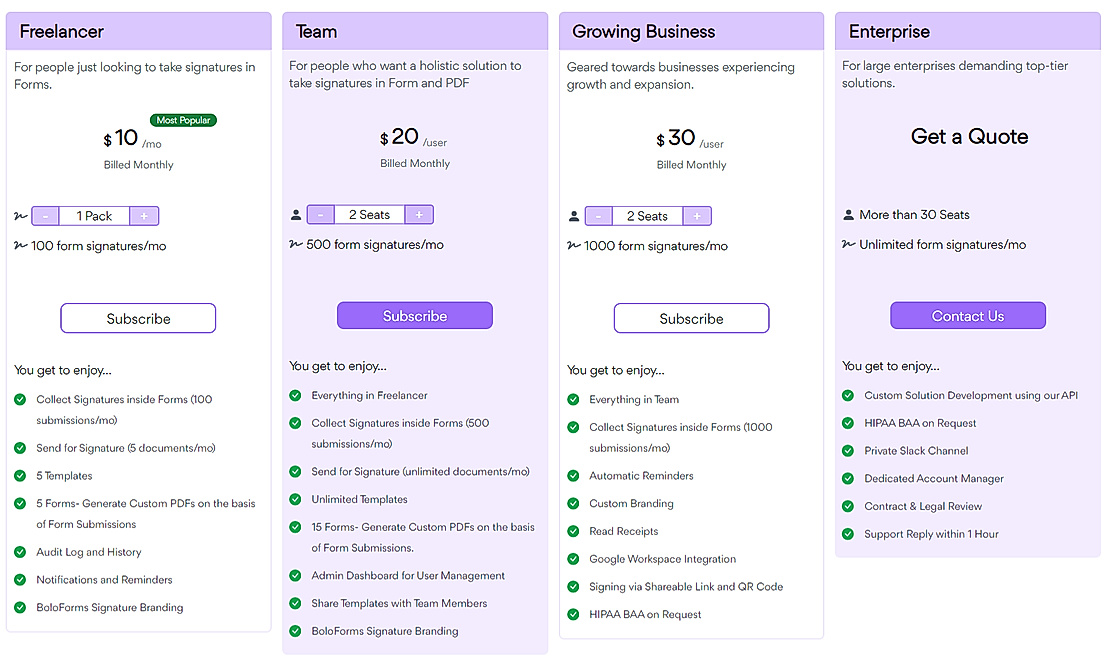Viewport: 1108px width, 664px height.
Task: Click "Contact Us" on the Enterprise plan
Action: 967,314
